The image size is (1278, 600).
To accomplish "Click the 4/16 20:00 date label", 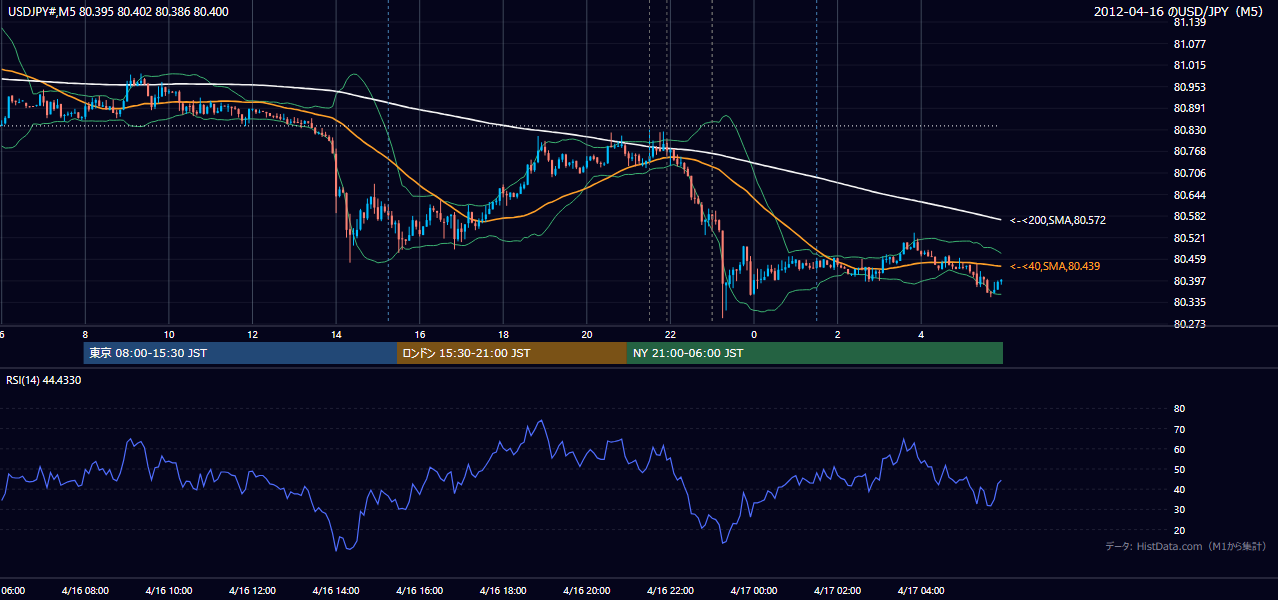I will pos(587,590).
